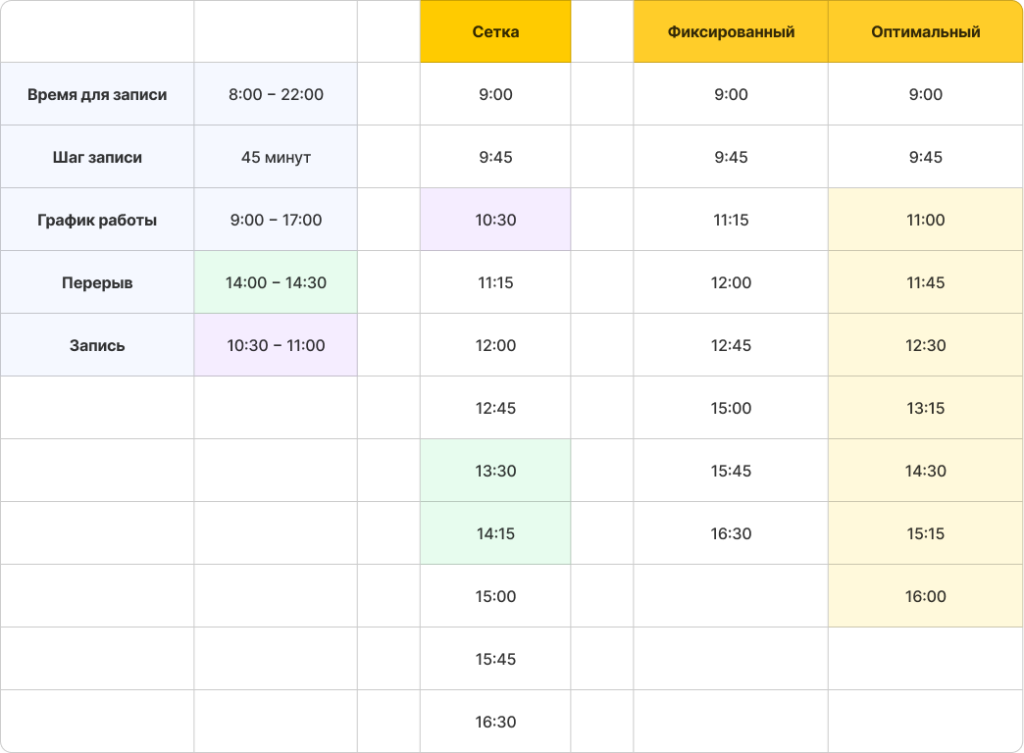Open the Оптимальный column header
1024x753 pixels.
click(925, 32)
